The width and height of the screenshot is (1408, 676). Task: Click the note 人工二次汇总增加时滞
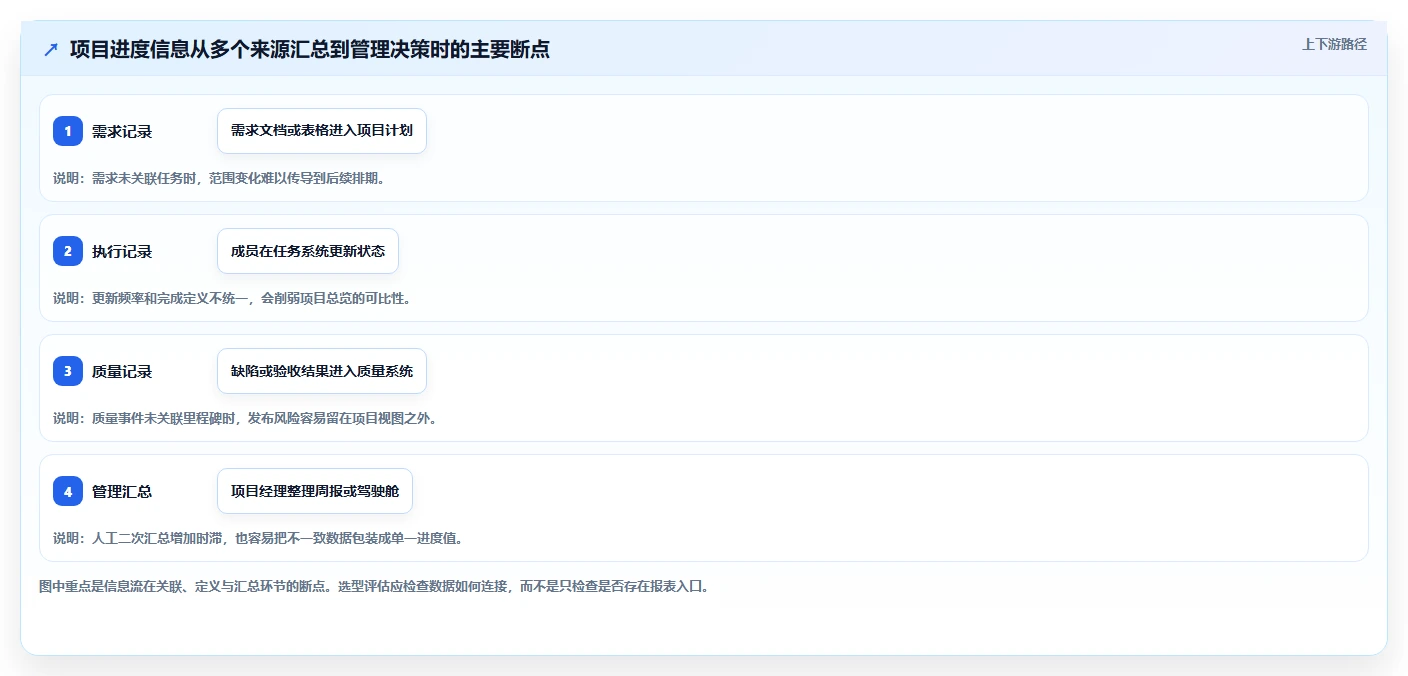(x=156, y=538)
